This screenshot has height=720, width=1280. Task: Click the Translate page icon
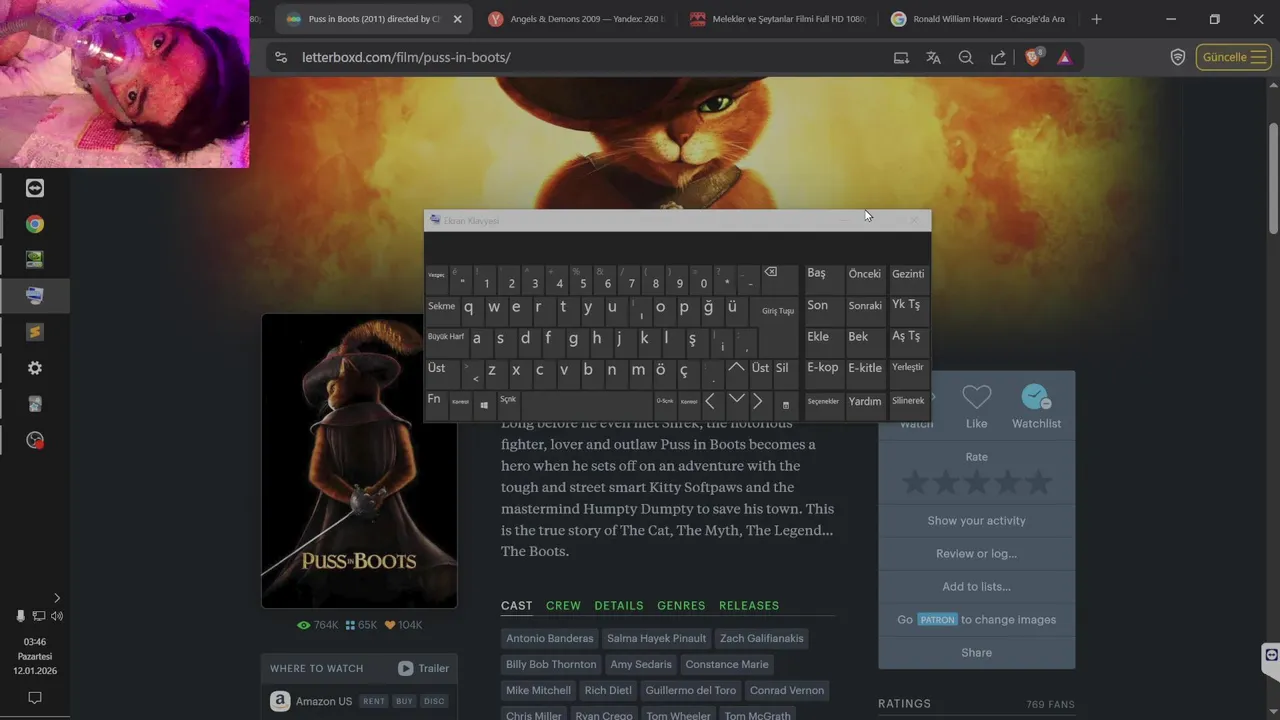[x=933, y=57]
